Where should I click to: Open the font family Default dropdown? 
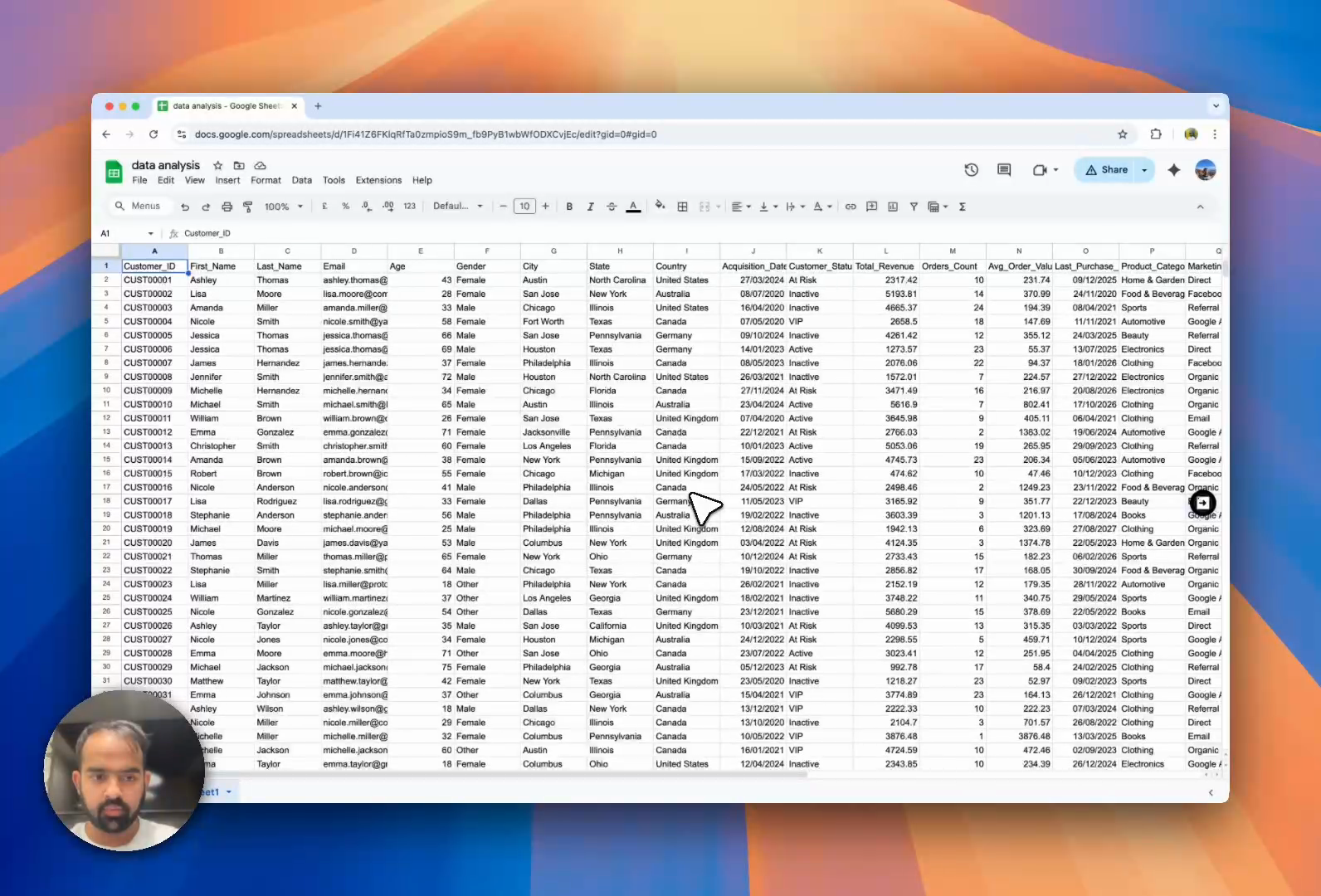tap(457, 207)
